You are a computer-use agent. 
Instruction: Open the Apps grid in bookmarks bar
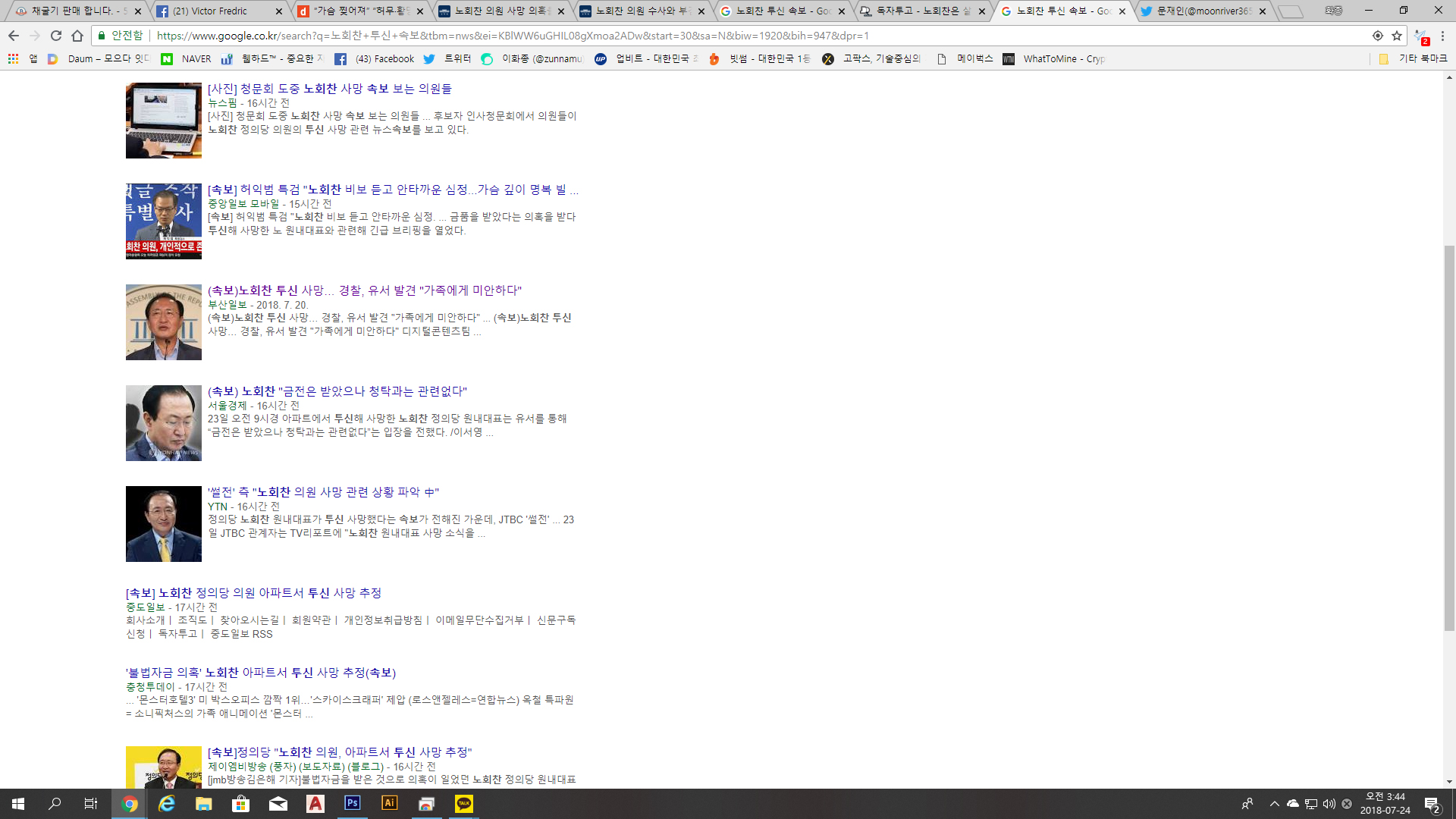tap(13, 58)
